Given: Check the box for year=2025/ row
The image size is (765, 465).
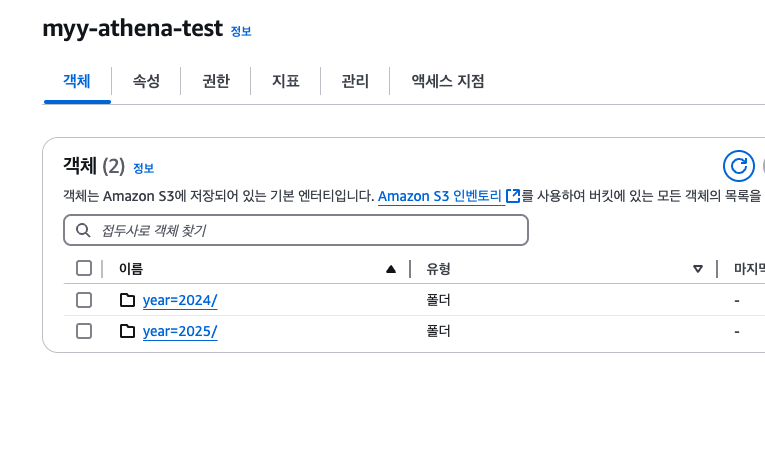Looking at the screenshot, I should click(x=84, y=331).
